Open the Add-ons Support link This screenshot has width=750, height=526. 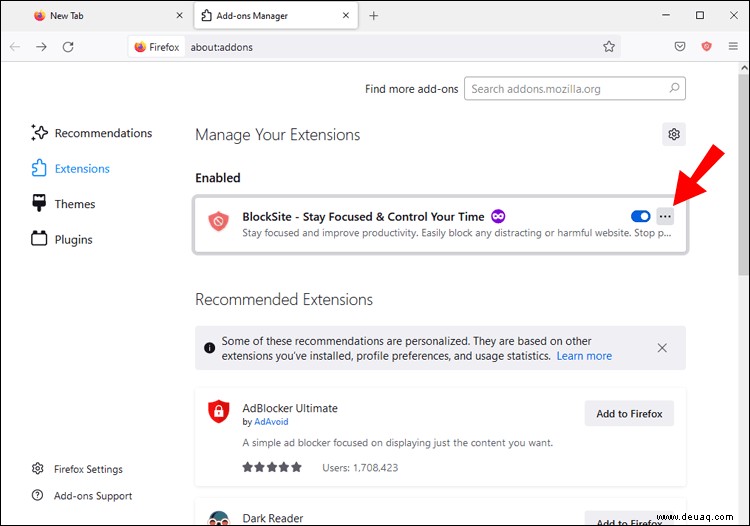point(82,496)
